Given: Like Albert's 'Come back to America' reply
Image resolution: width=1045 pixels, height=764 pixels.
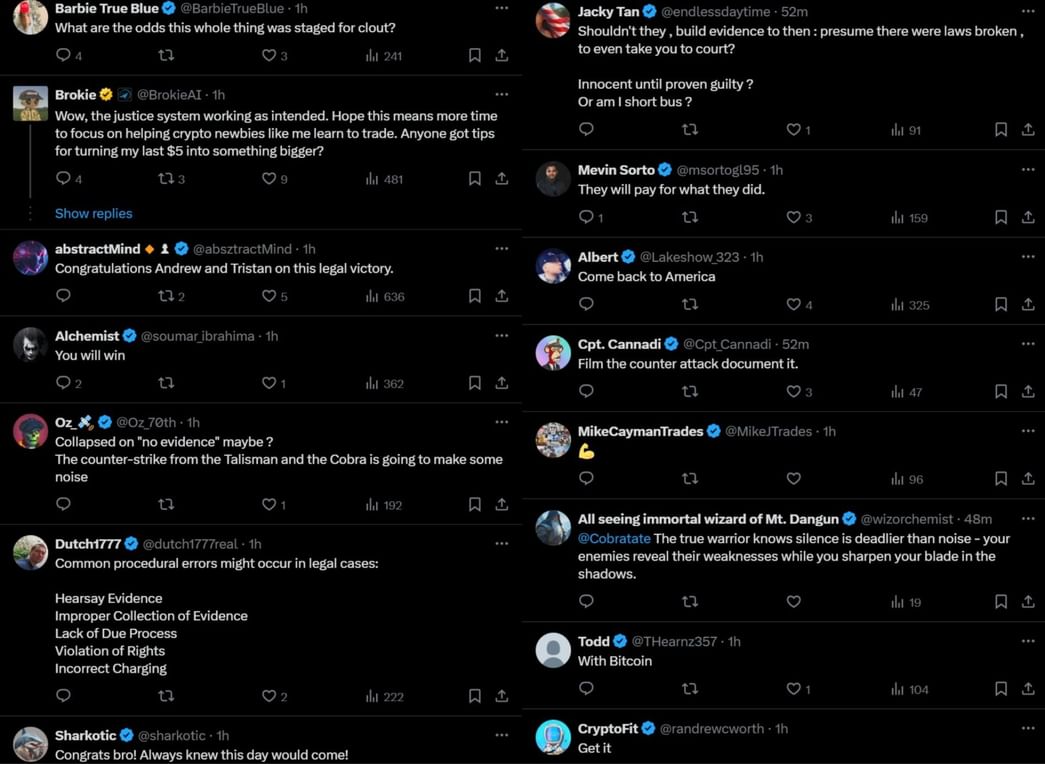Looking at the screenshot, I should click(x=793, y=305).
